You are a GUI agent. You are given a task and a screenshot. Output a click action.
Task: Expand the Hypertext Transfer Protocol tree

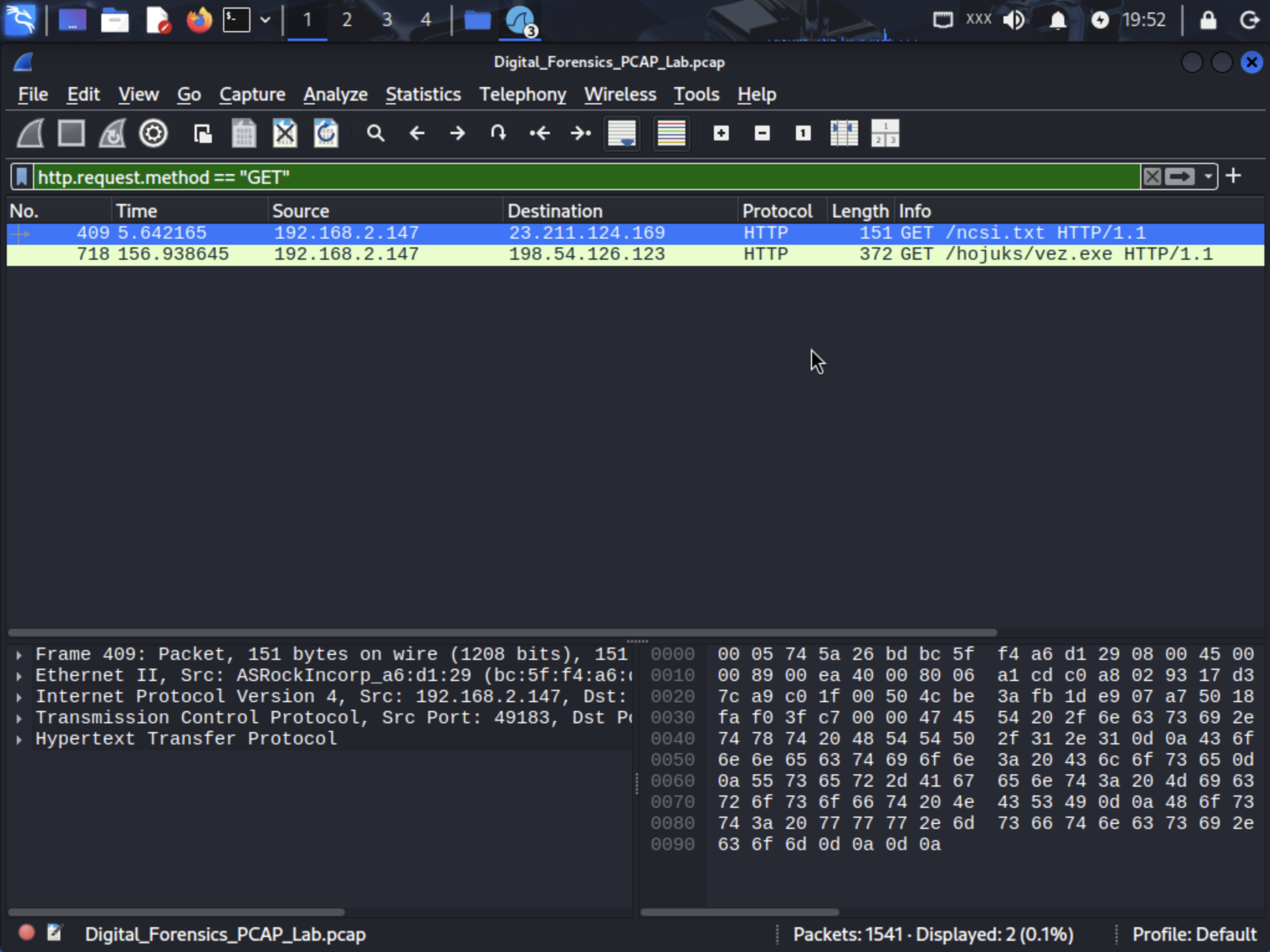[x=19, y=739]
